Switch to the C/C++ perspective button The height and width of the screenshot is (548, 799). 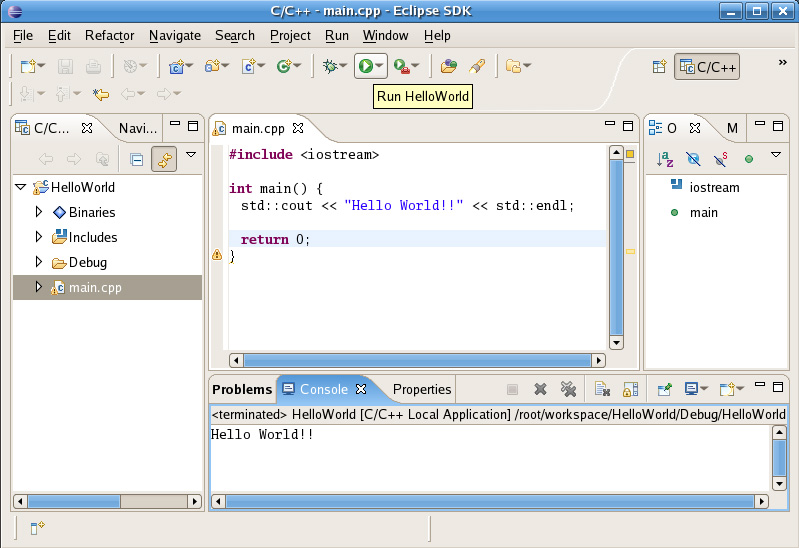(707, 67)
